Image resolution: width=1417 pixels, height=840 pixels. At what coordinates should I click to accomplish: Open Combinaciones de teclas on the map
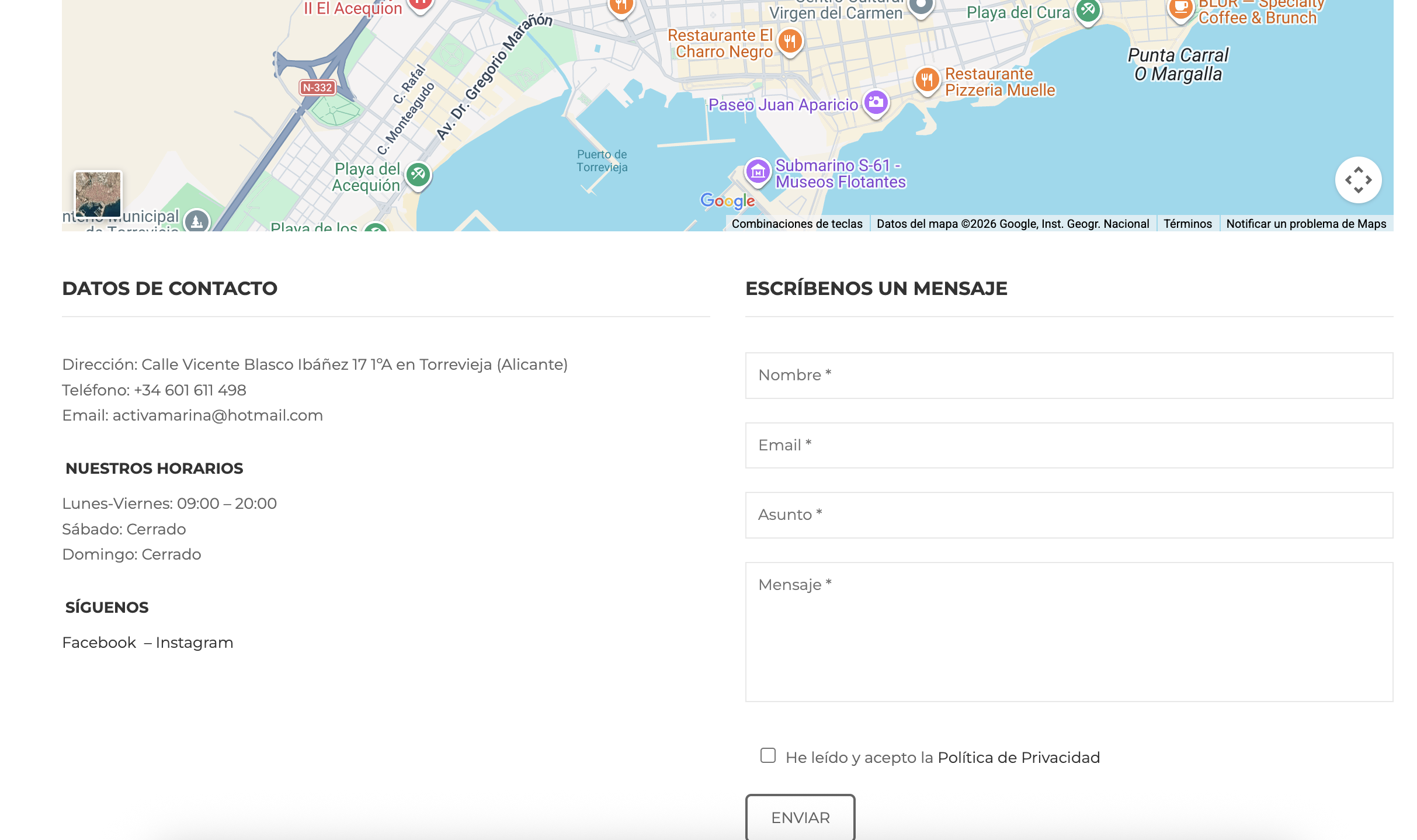coord(797,224)
